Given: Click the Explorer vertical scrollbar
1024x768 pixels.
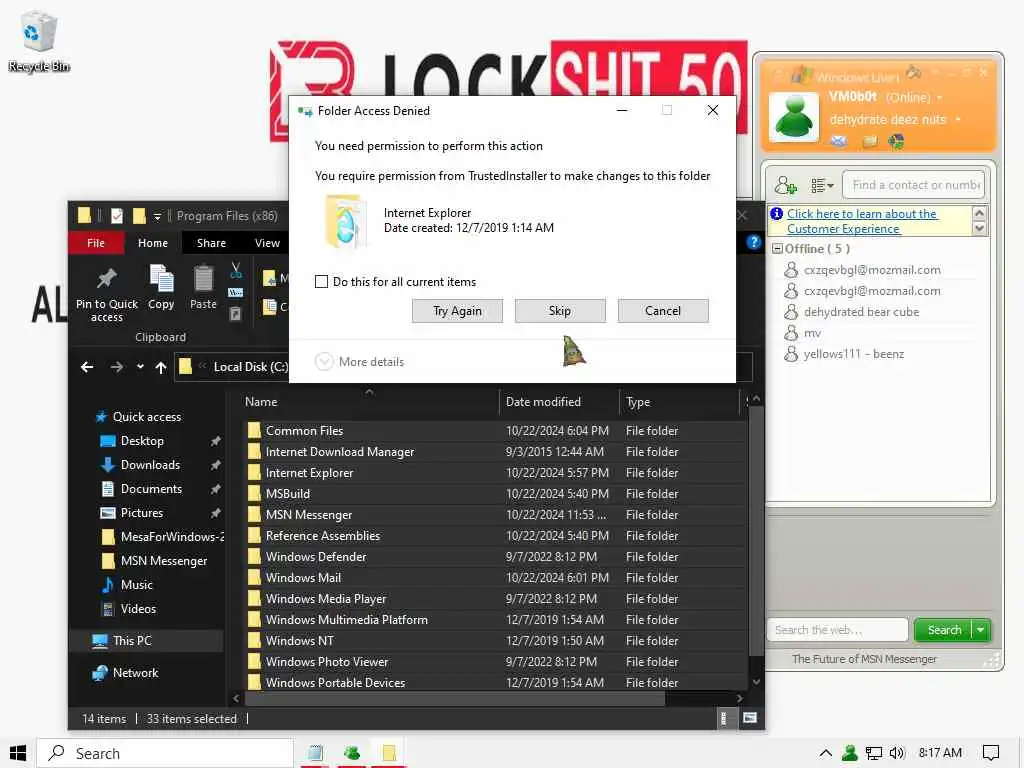Looking at the screenshot, I should (x=756, y=530).
